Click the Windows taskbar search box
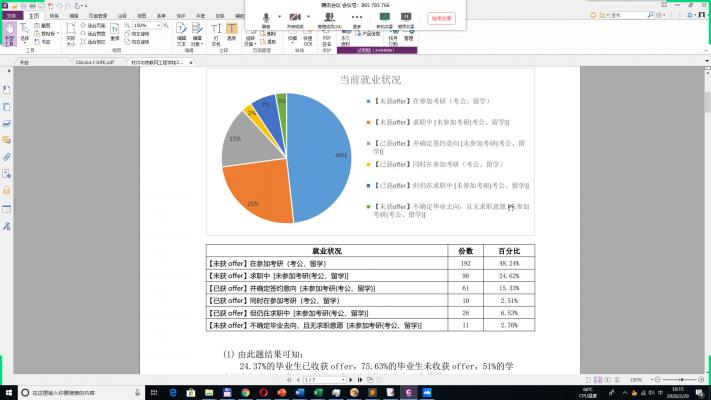This screenshot has width=711, height=400. tap(60, 393)
